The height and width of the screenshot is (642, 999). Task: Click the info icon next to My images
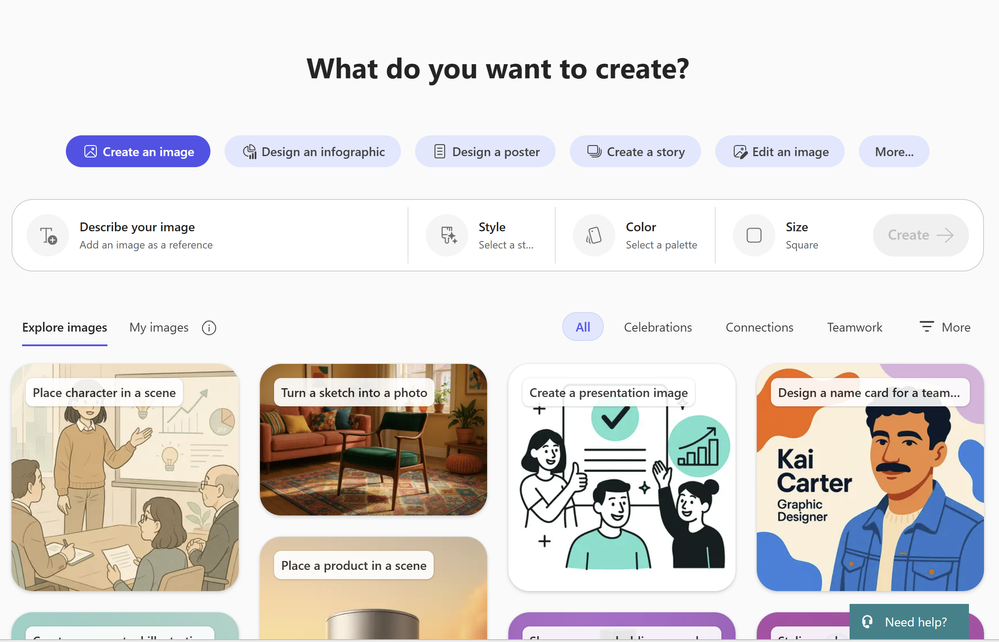click(x=209, y=328)
